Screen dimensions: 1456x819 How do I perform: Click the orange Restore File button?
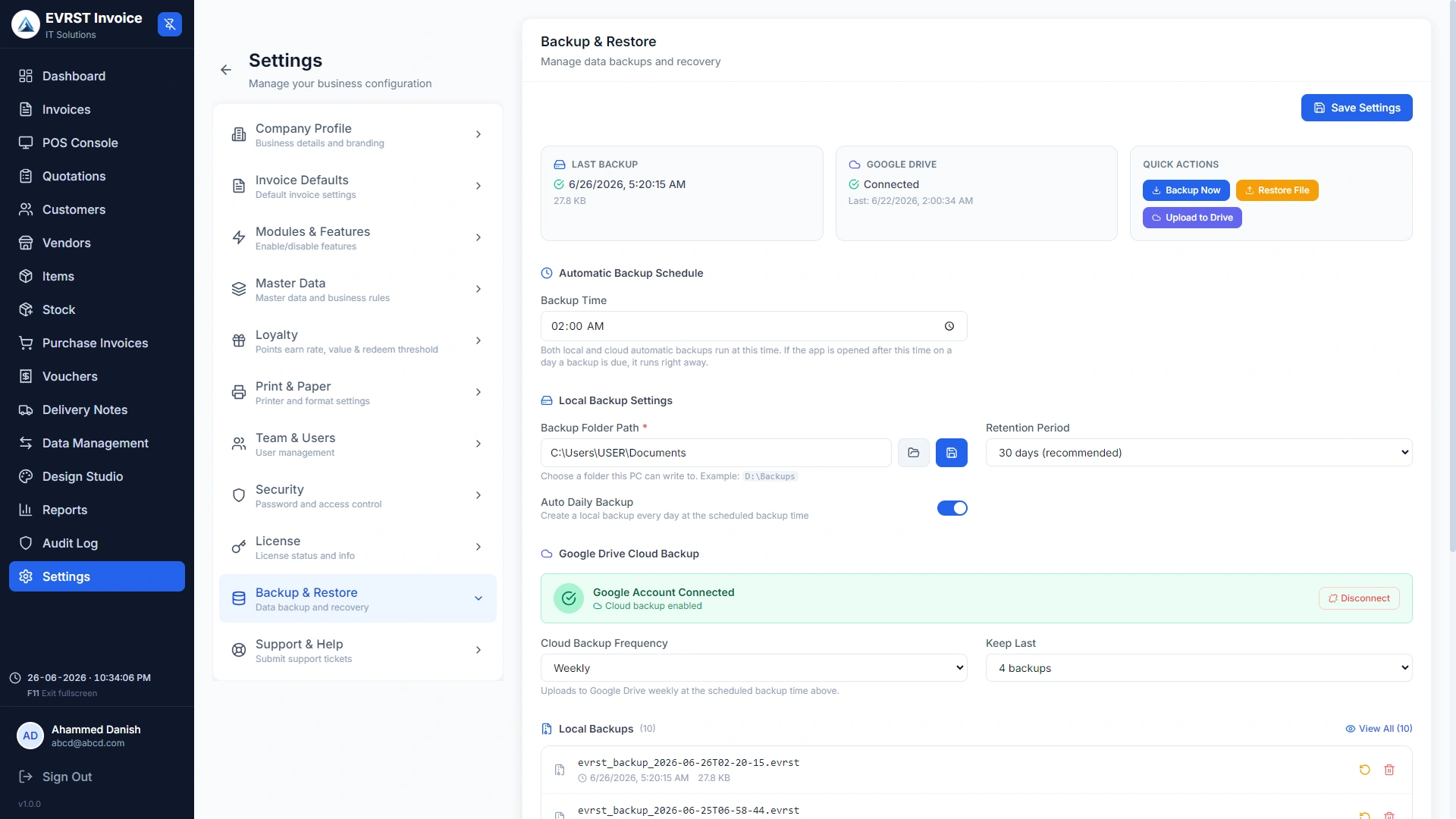coord(1277,190)
